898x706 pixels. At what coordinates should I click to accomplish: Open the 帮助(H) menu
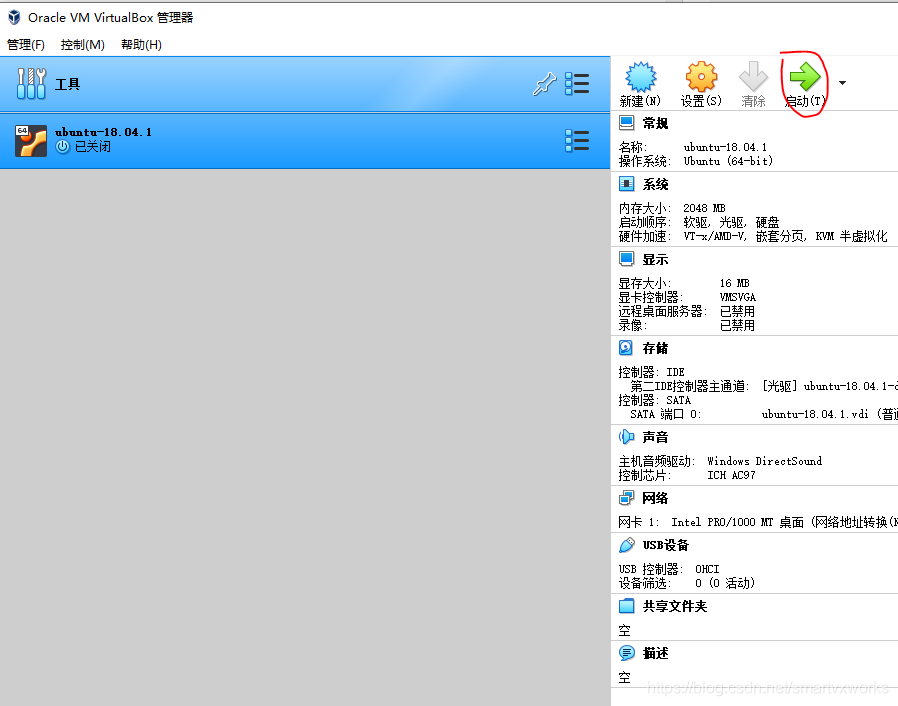pyautogui.click(x=141, y=45)
